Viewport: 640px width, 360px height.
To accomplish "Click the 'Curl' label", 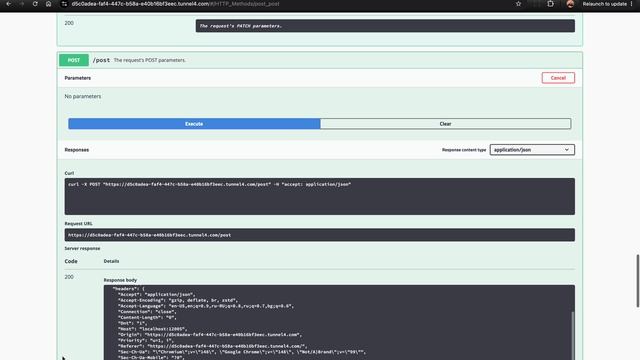I will pos(69,173).
